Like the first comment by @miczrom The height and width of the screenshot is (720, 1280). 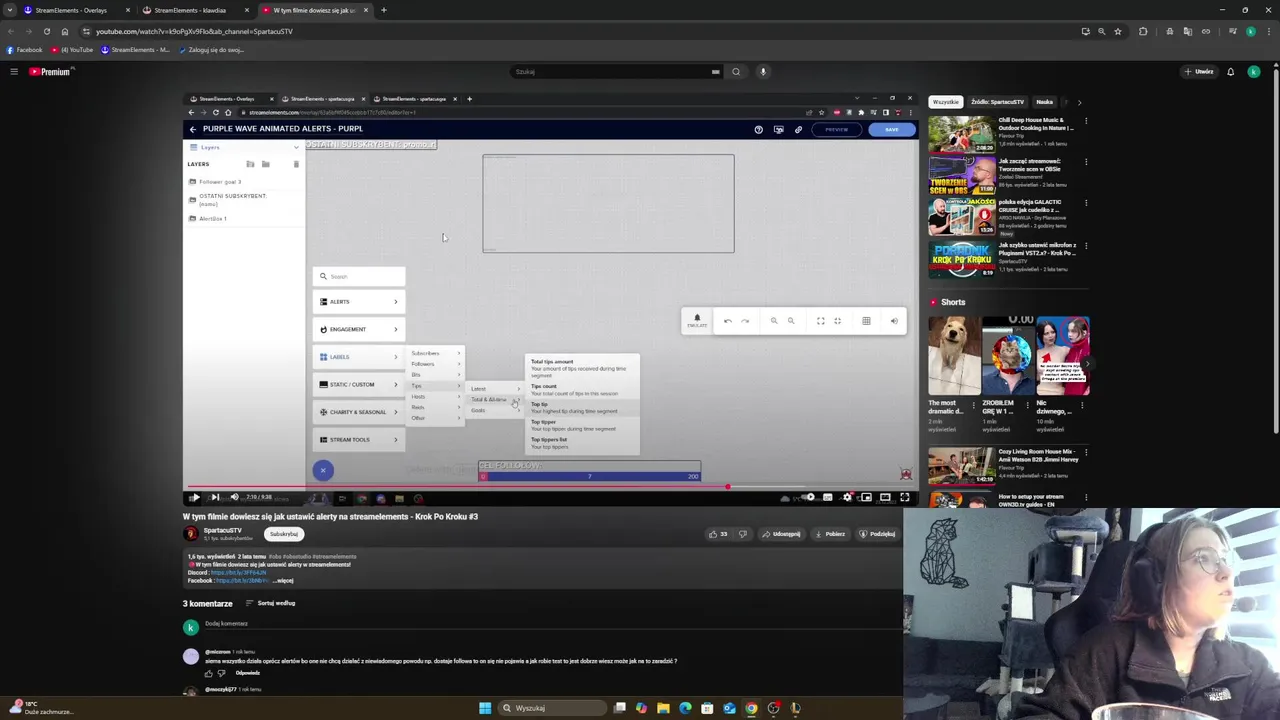[209, 673]
